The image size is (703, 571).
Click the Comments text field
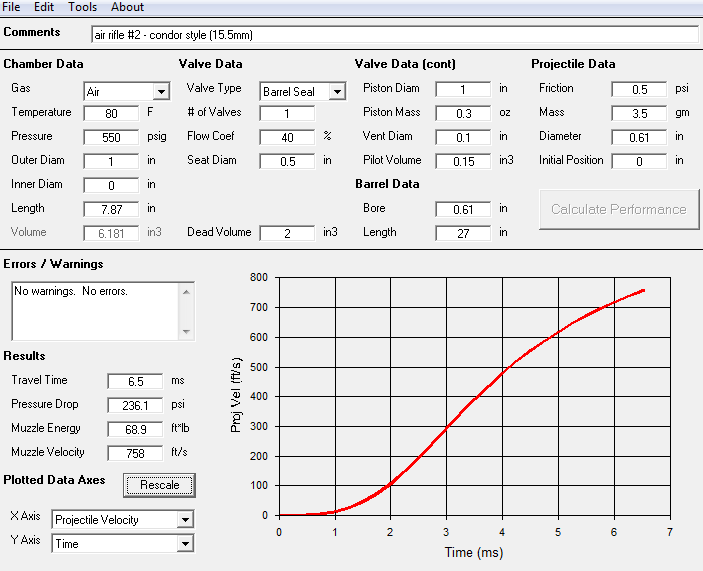393,34
